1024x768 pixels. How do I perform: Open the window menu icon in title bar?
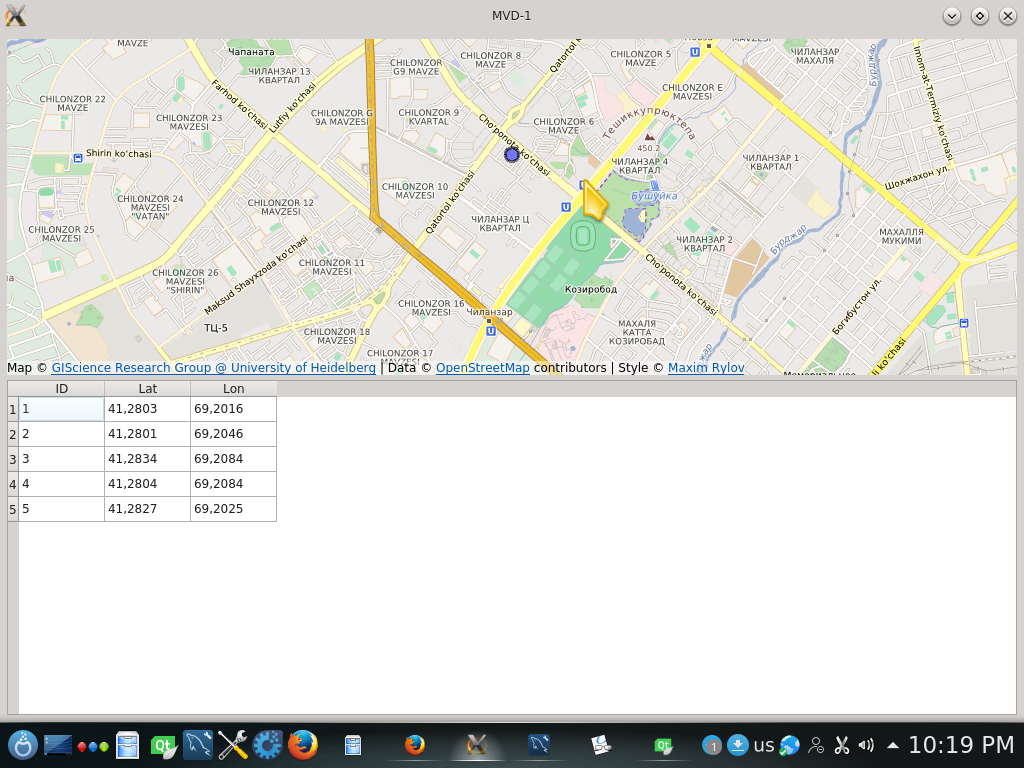tap(15, 16)
